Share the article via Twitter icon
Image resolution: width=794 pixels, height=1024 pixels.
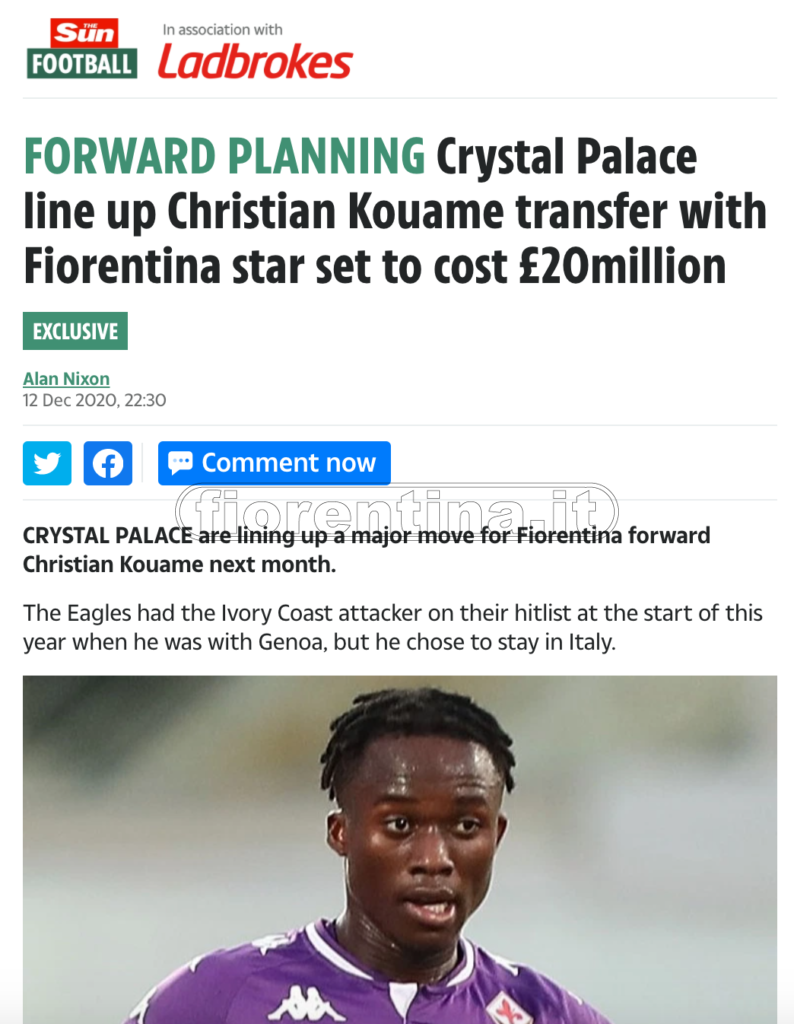47,463
